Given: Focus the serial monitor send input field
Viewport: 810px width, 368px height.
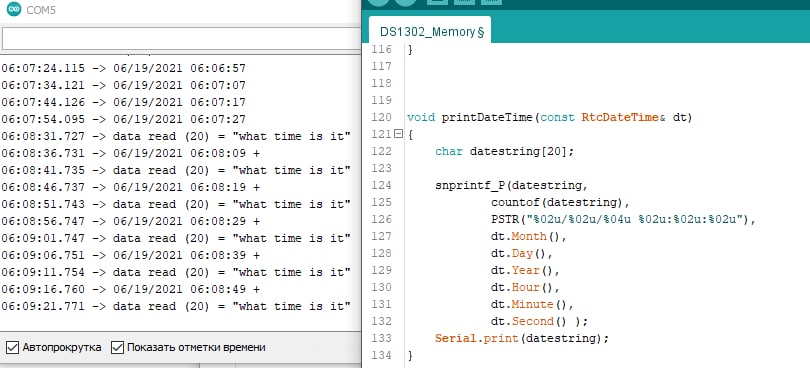Looking at the screenshot, I should (x=181, y=39).
